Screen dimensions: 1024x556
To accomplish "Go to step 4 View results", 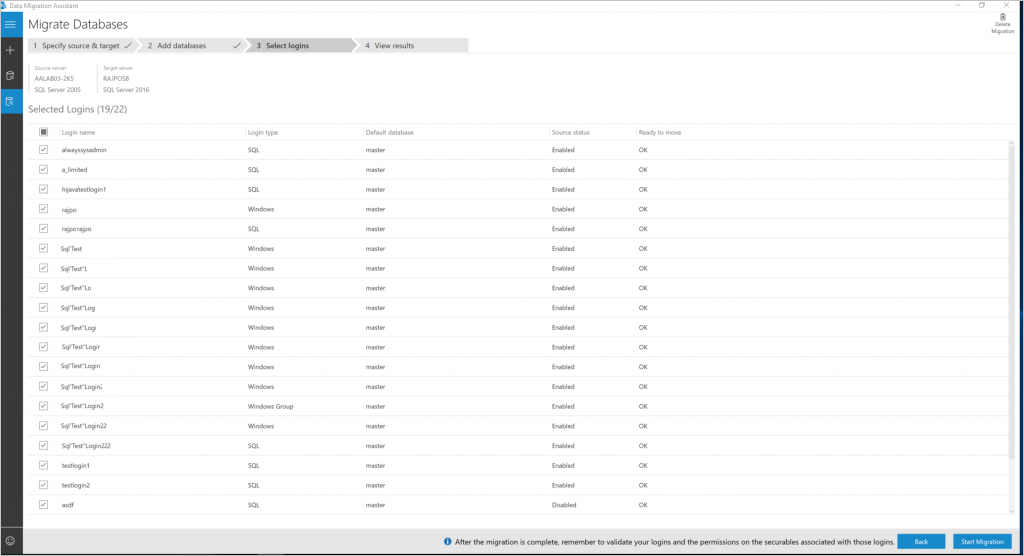I will point(411,46).
